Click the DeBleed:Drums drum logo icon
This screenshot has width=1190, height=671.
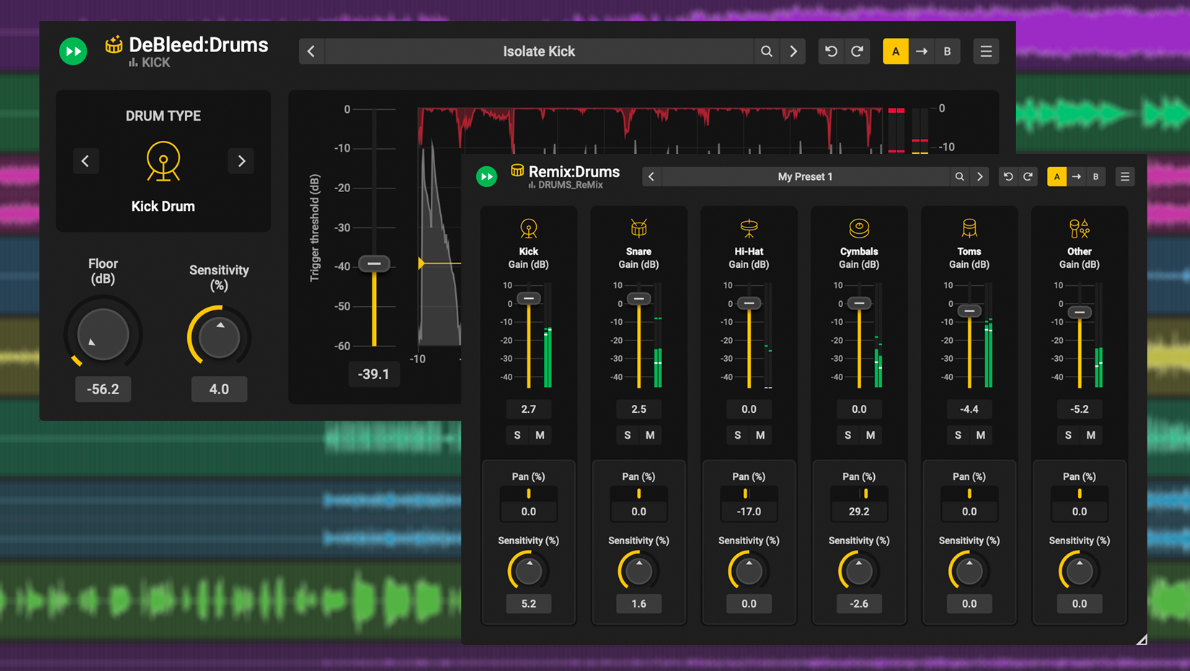pyautogui.click(x=114, y=44)
